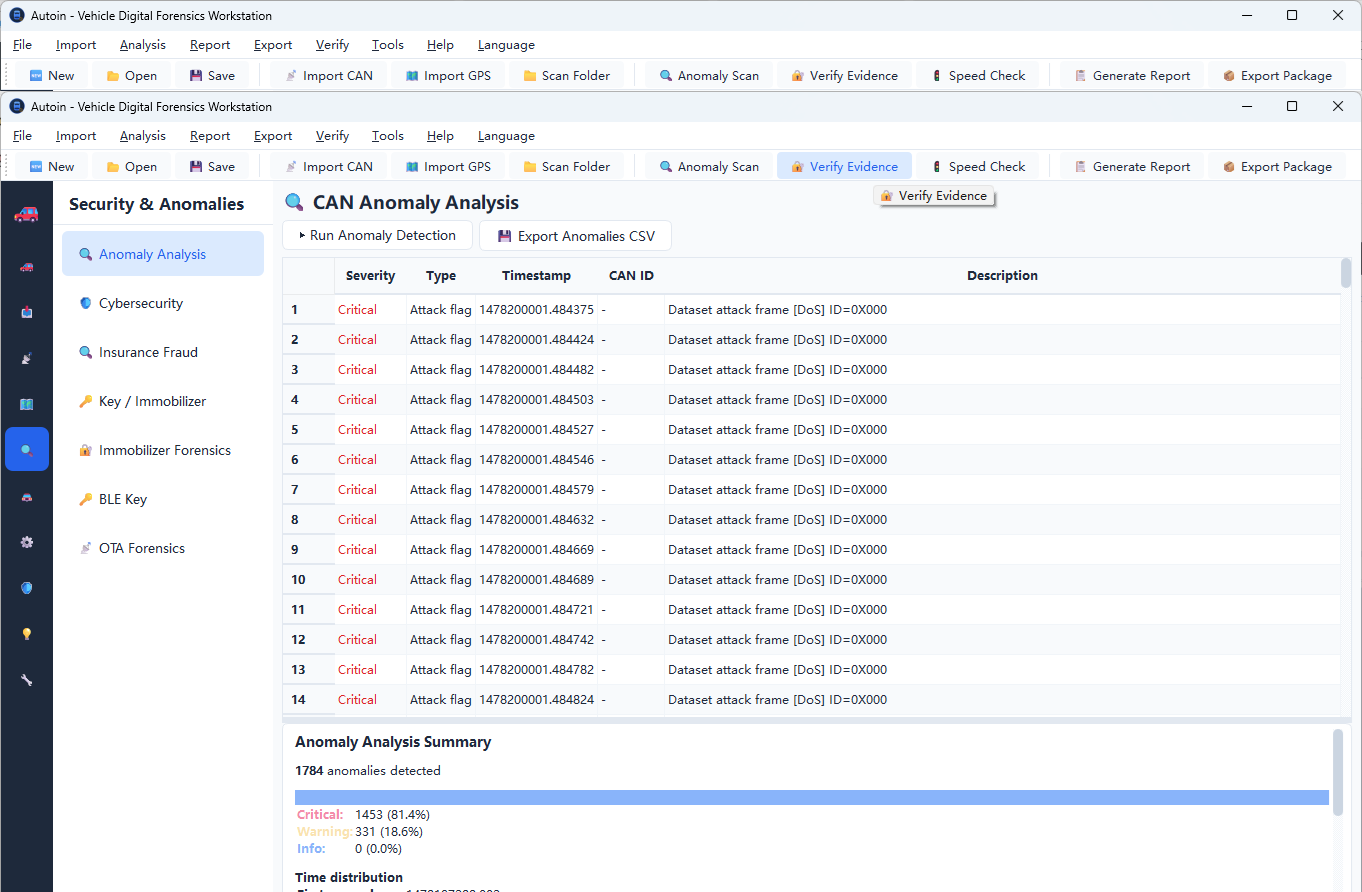The height and width of the screenshot is (892, 1362).
Task: Open the police car sidebar section
Action: (x=26, y=496)
